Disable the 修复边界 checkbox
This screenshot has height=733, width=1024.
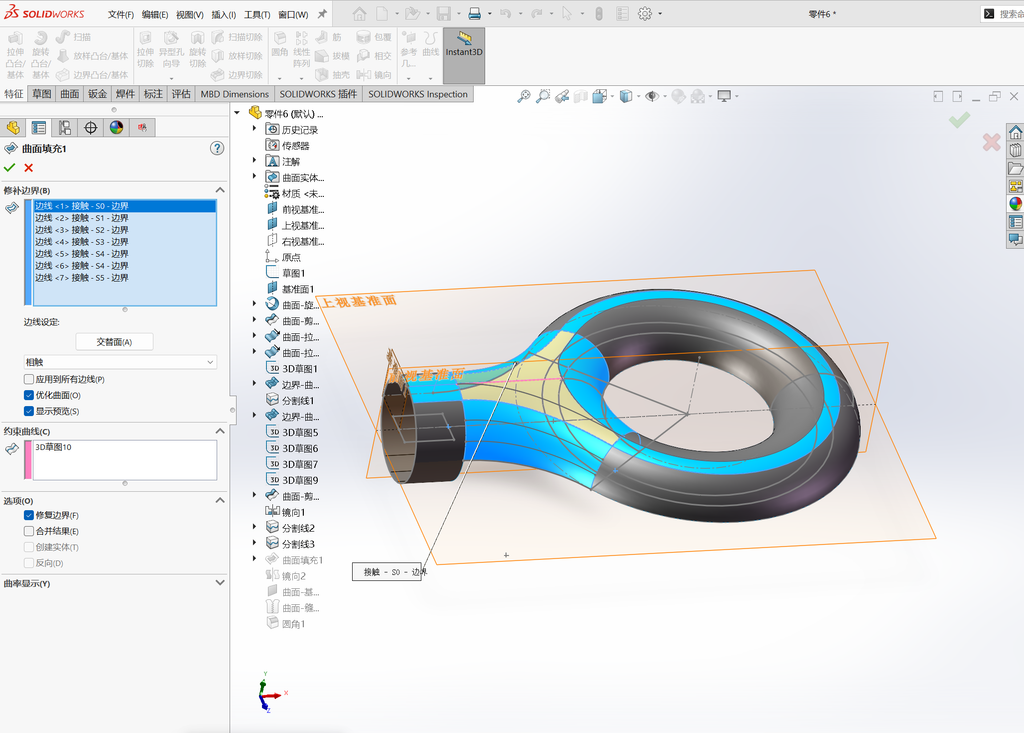tap(29, 515)
